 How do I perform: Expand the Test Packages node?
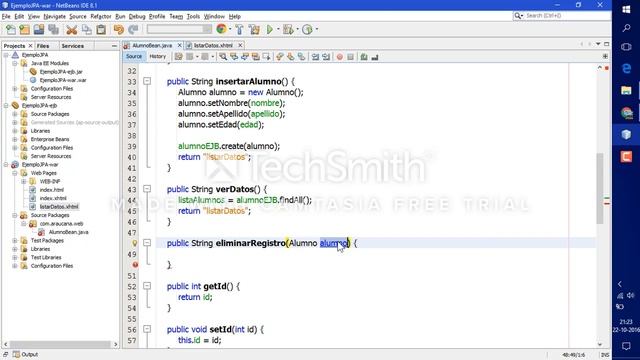click(x=15, y=240)
